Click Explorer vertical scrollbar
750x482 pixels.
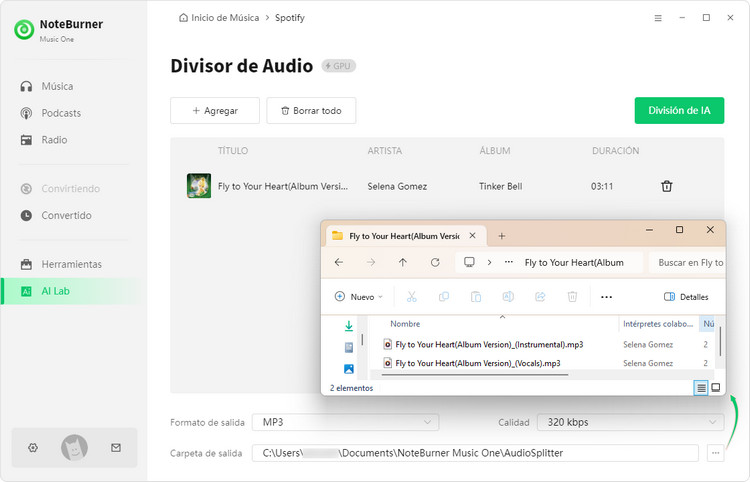[720, 340]
